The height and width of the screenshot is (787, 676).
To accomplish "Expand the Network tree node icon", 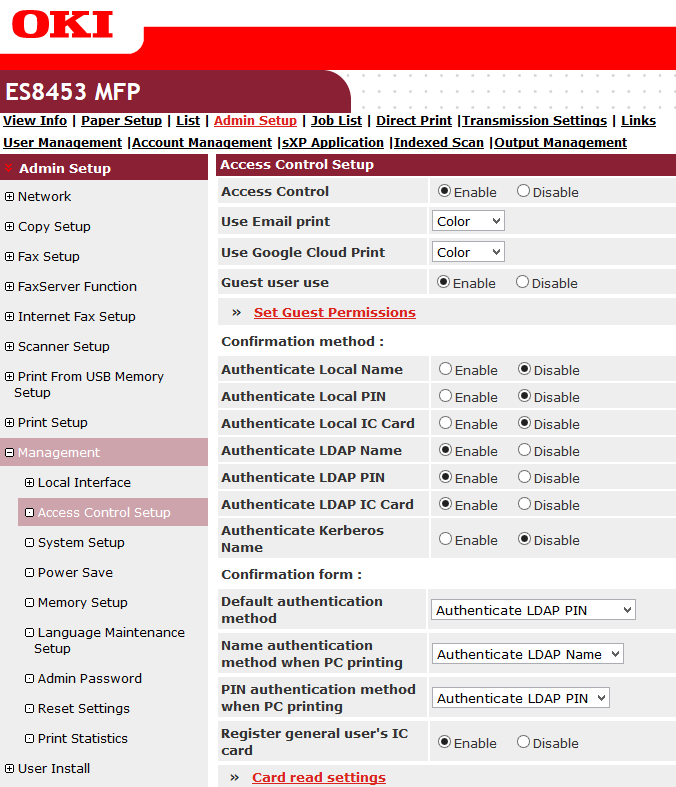I will (10, 197).
